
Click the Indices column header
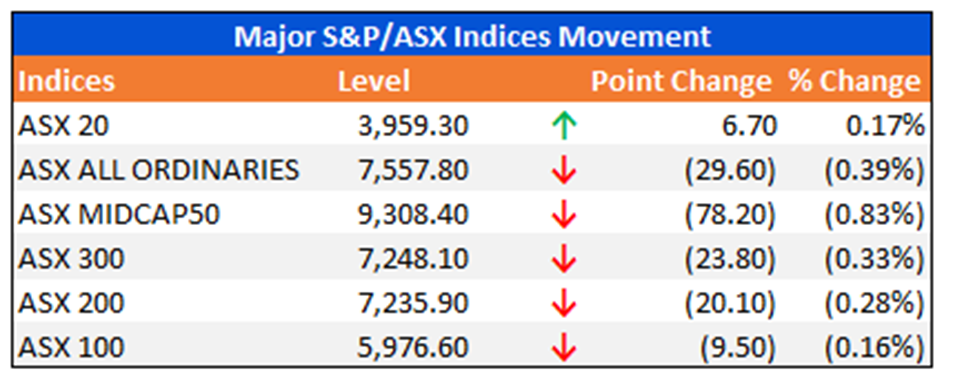coord(66,81)
